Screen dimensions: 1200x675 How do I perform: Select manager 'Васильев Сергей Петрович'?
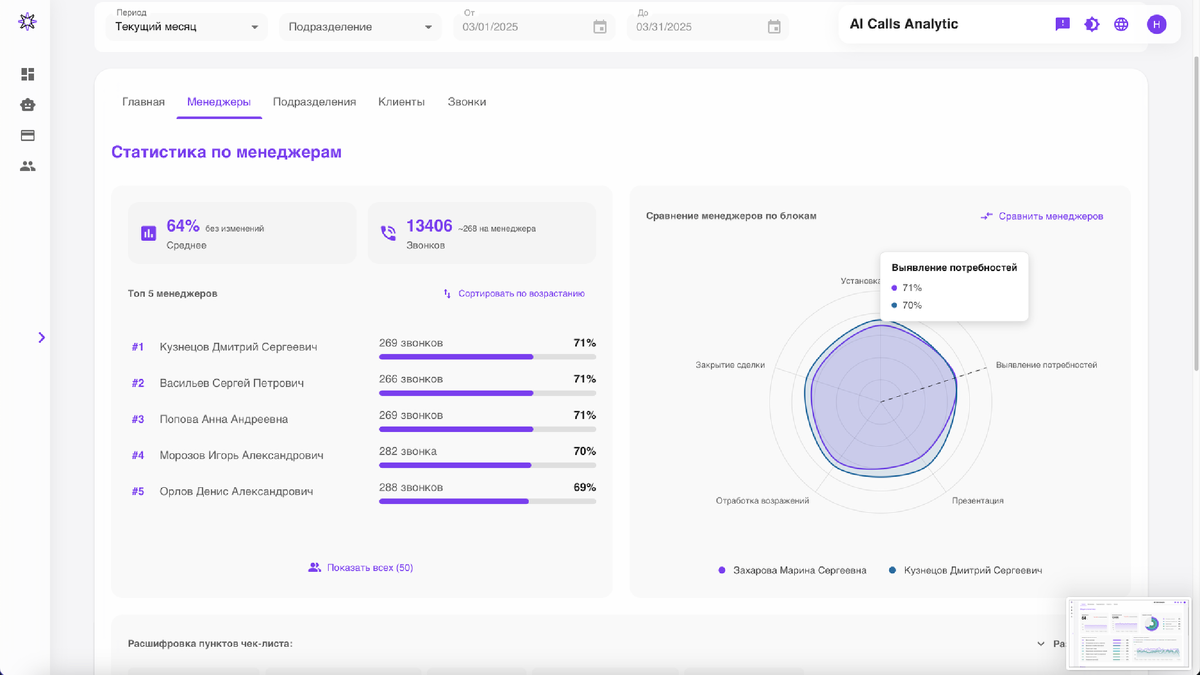coord(232,383)
